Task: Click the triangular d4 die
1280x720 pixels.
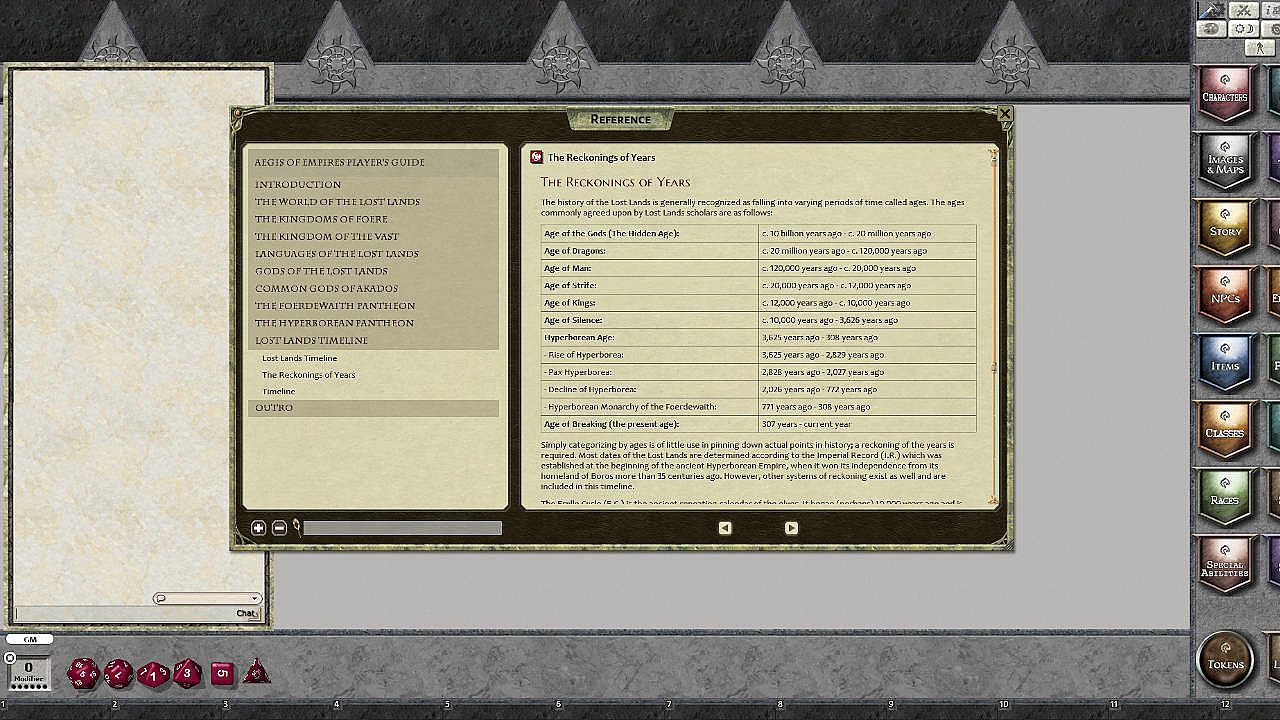Action: (256, 673)
